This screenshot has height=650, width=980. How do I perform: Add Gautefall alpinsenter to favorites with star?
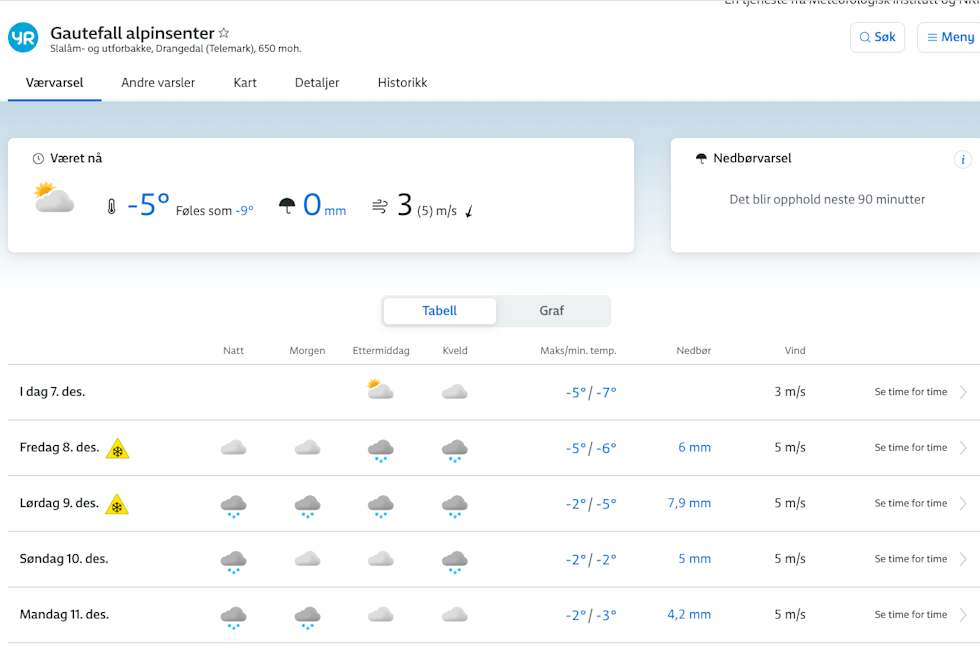[224, 33]
